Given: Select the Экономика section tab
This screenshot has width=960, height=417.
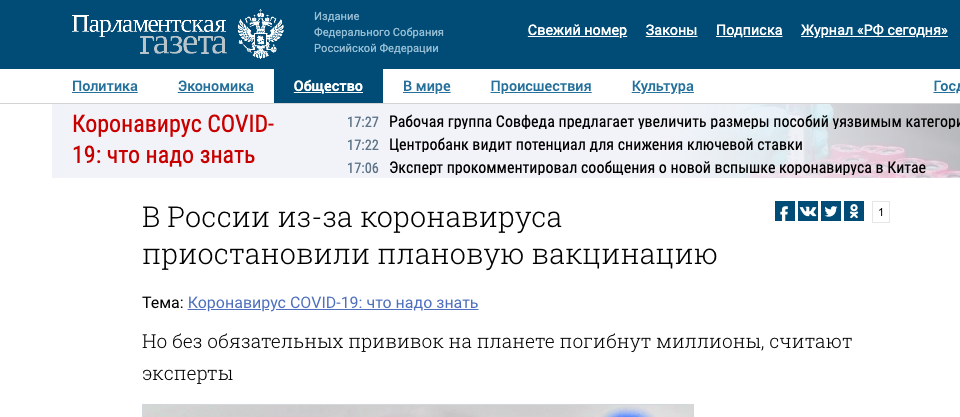Looking at the screenshot, I should pyautogui.click(x=216, y=86).
